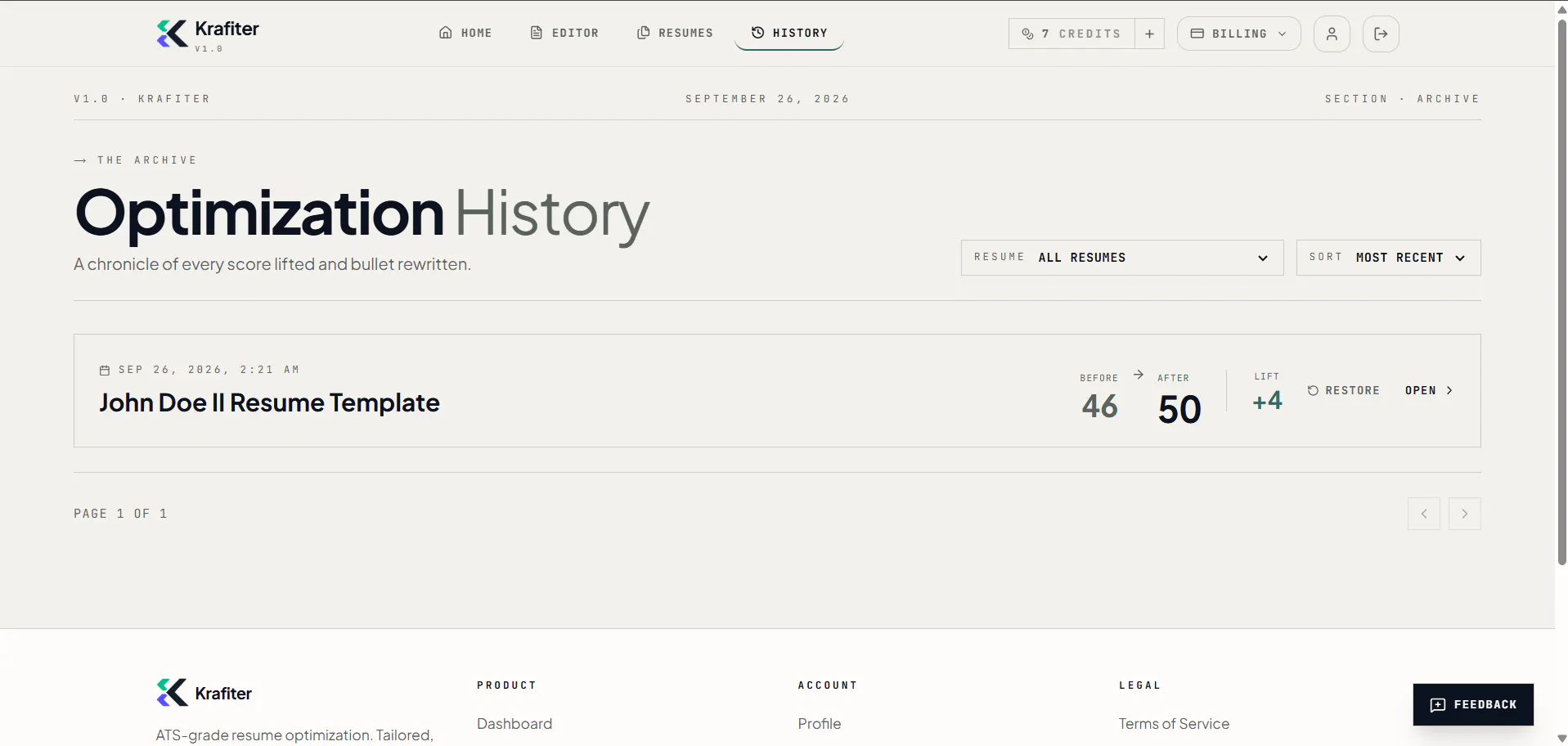Screen dimensions: 1568x746
Task: Open the user profile icon
Action: (x=1332, y=34)
